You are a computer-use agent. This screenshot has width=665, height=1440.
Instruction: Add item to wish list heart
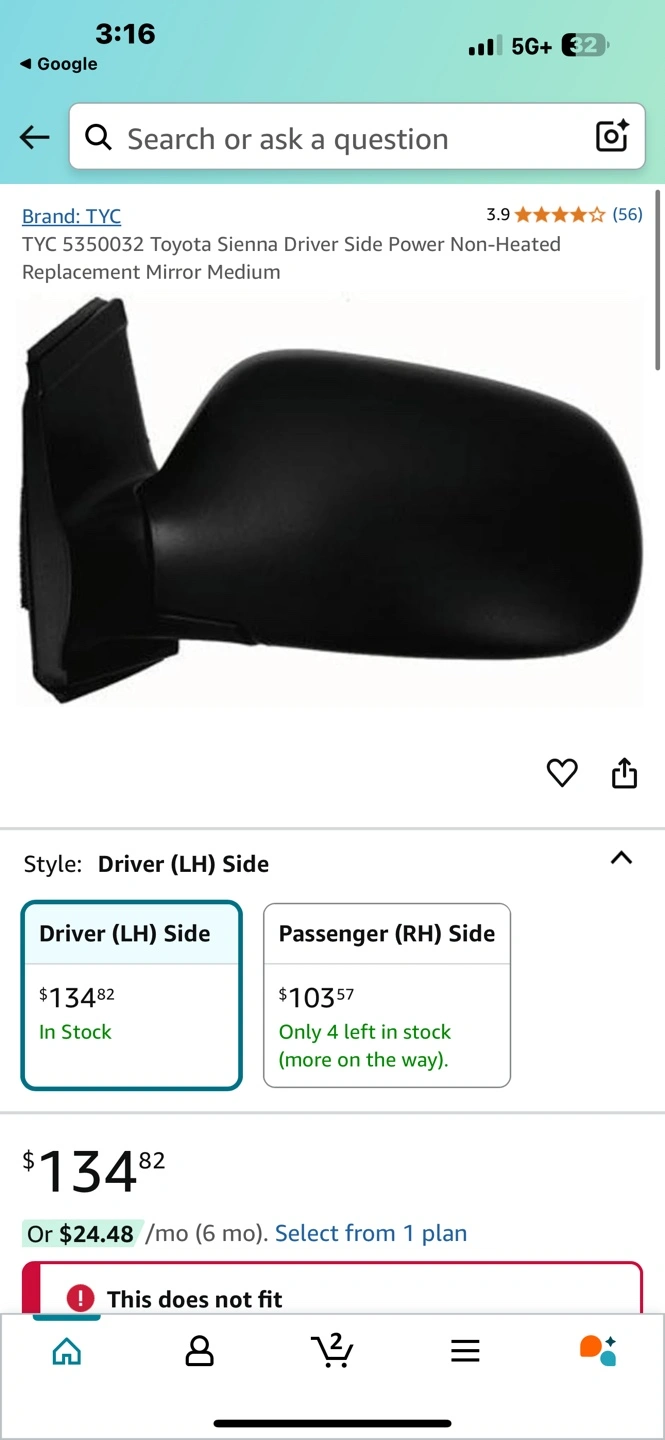pos(562,772)
